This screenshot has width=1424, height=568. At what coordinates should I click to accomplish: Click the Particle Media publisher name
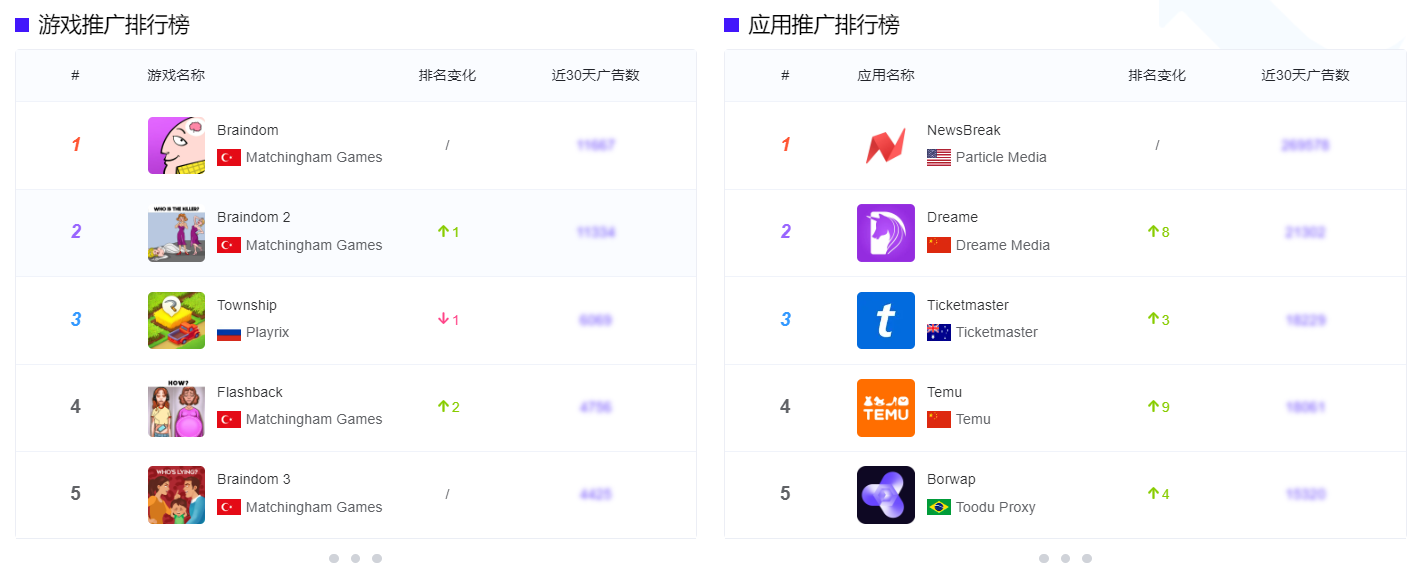pos(1001,157)
